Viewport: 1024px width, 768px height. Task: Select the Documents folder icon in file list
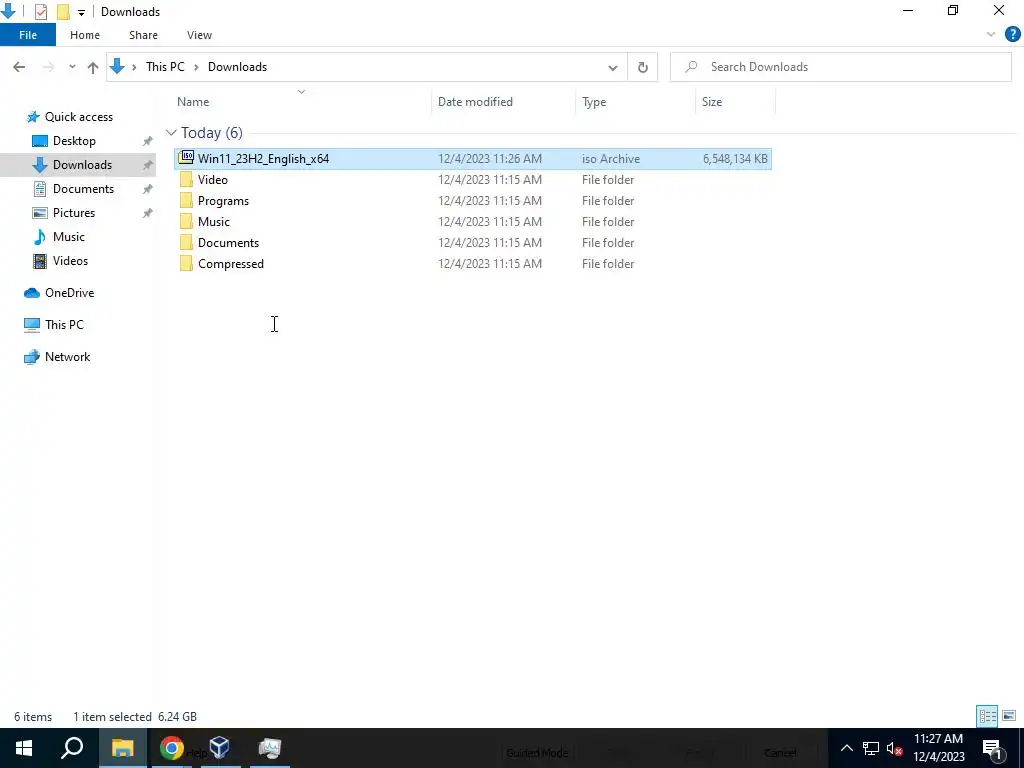coord(186,242)
